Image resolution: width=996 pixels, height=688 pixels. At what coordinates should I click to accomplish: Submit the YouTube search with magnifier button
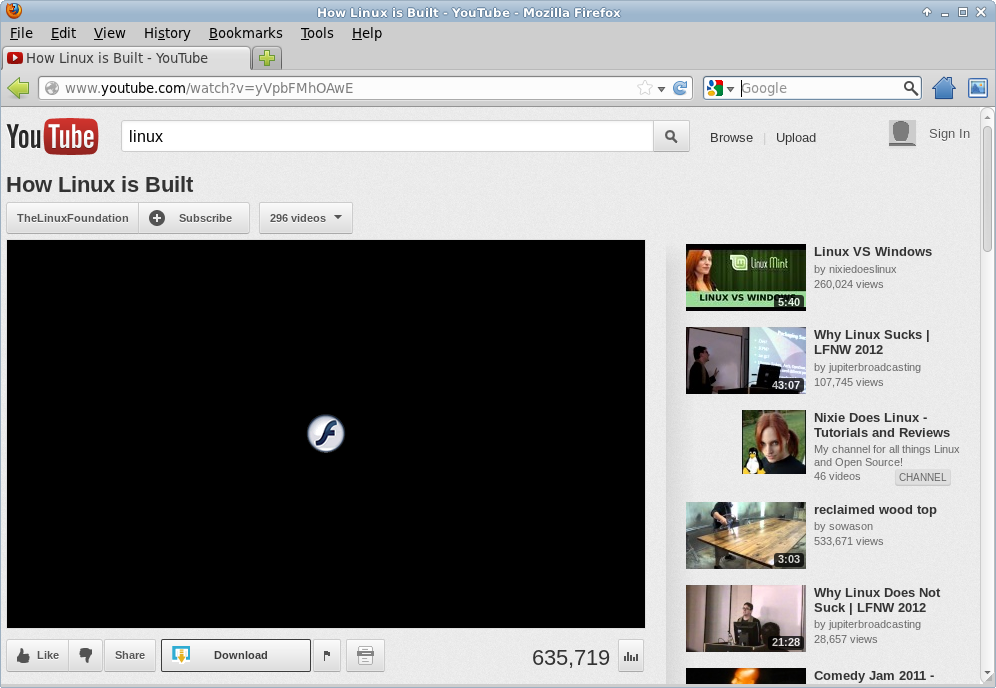[x=671, y=137]
